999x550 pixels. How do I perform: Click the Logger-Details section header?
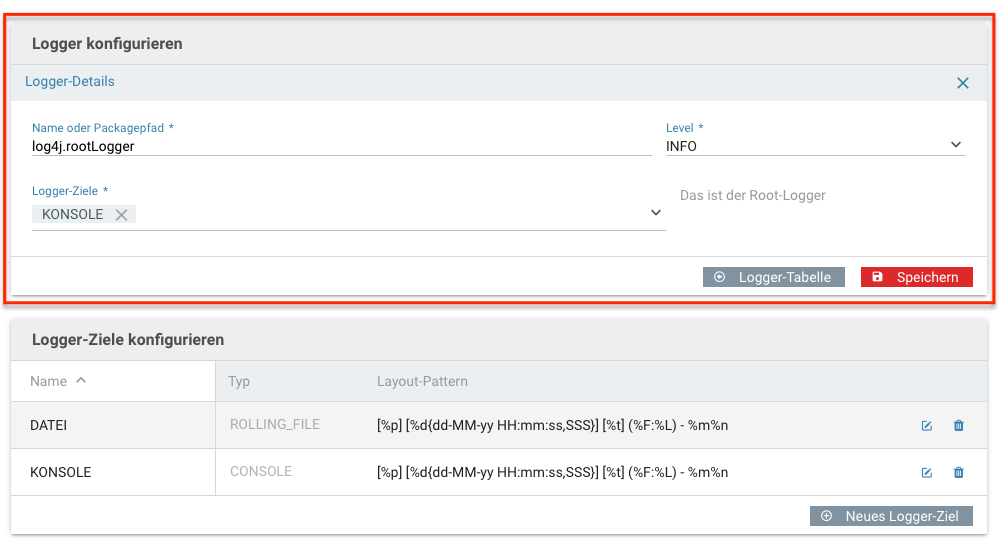pyautogui.click(x=69, y=82)
